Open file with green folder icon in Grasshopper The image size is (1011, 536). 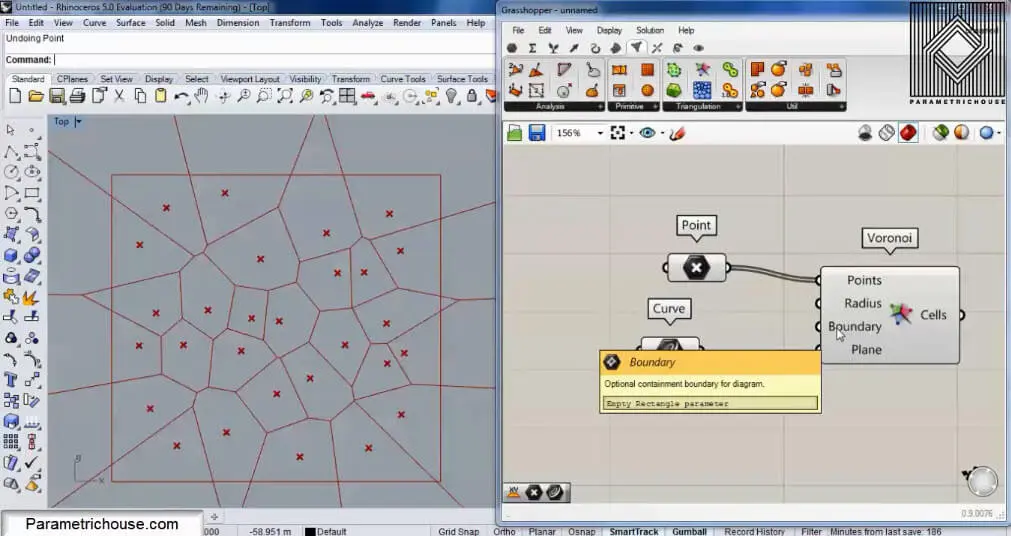[x=515, y=133]
